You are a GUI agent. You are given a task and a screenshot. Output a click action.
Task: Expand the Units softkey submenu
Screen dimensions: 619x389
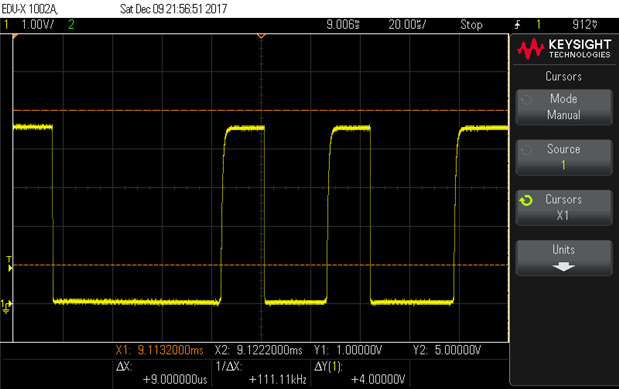tap(564, 258)
